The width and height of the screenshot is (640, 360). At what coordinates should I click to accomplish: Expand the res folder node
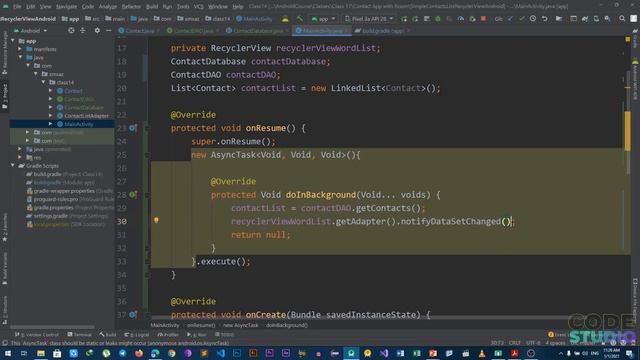click(20, 158)
